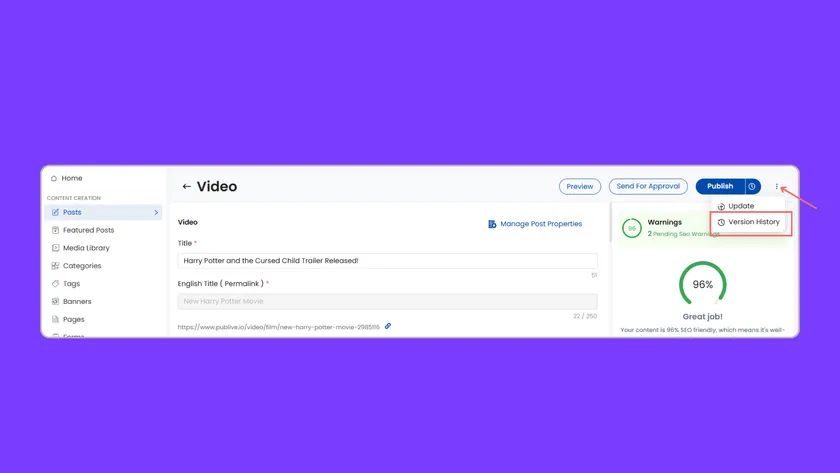Click the back arrow next to Video
This screenshot has height=473, width=840.
pyautogui.click(x=186, y=186)
